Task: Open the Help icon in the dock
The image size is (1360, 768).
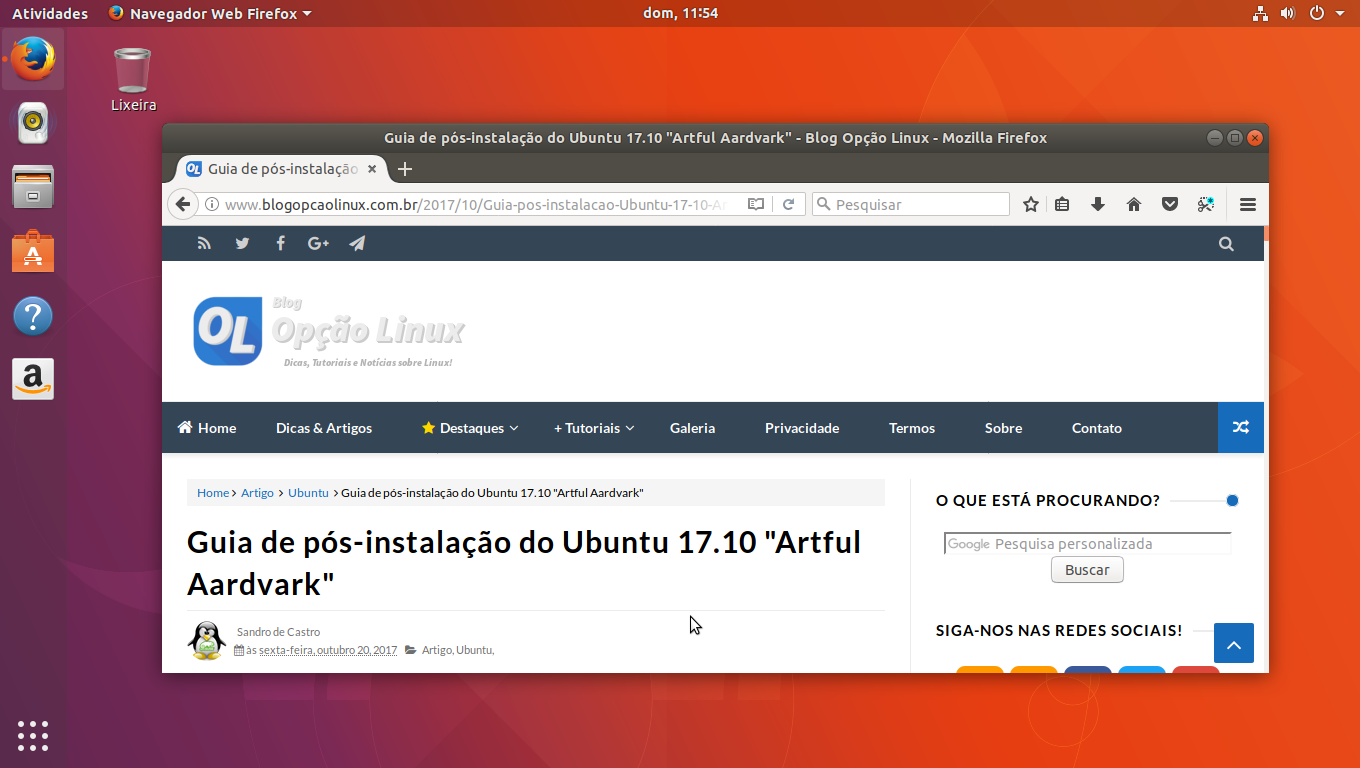Action: (32, 316)
